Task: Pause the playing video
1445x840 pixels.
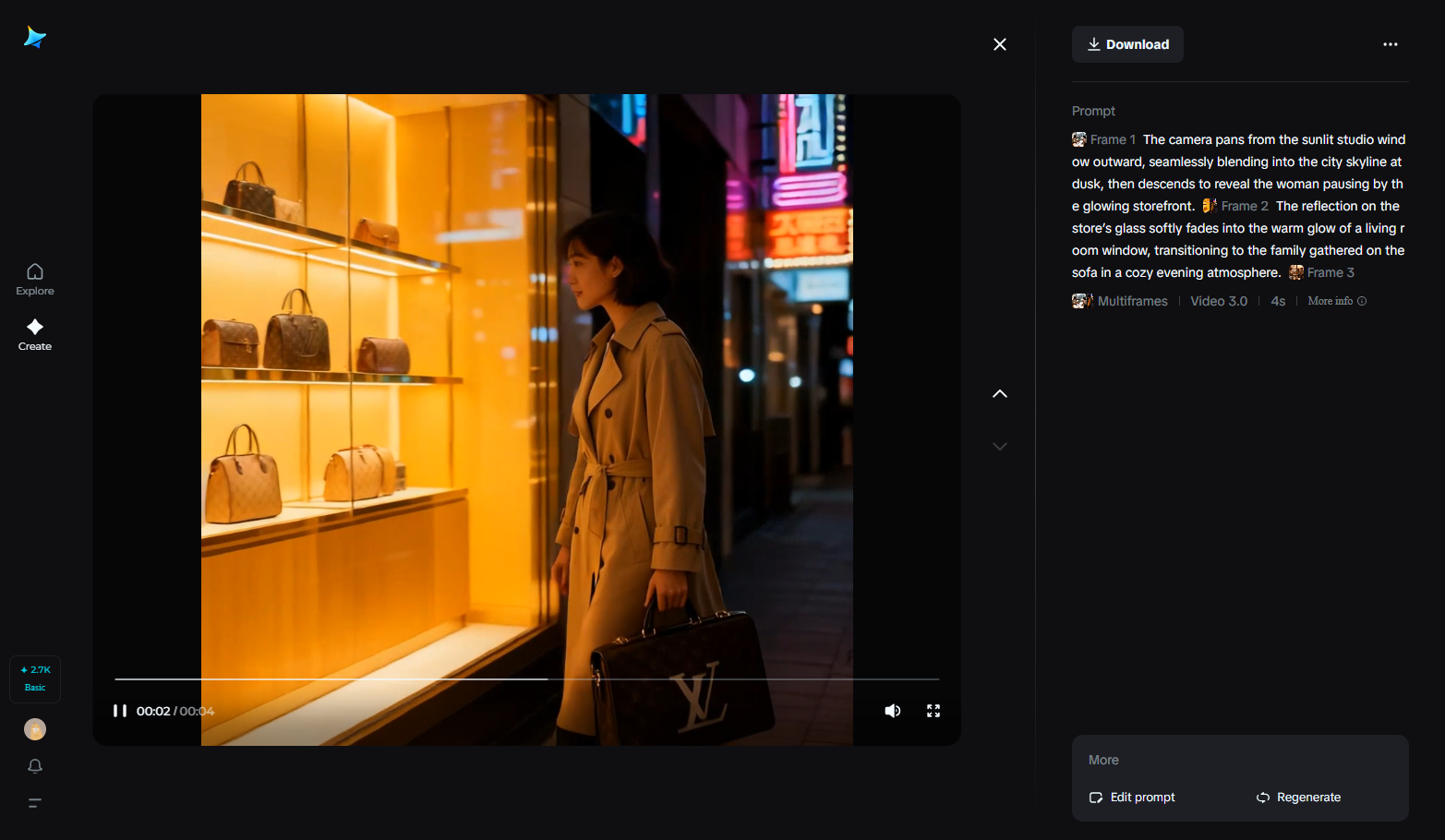Action: pos(120,711)
